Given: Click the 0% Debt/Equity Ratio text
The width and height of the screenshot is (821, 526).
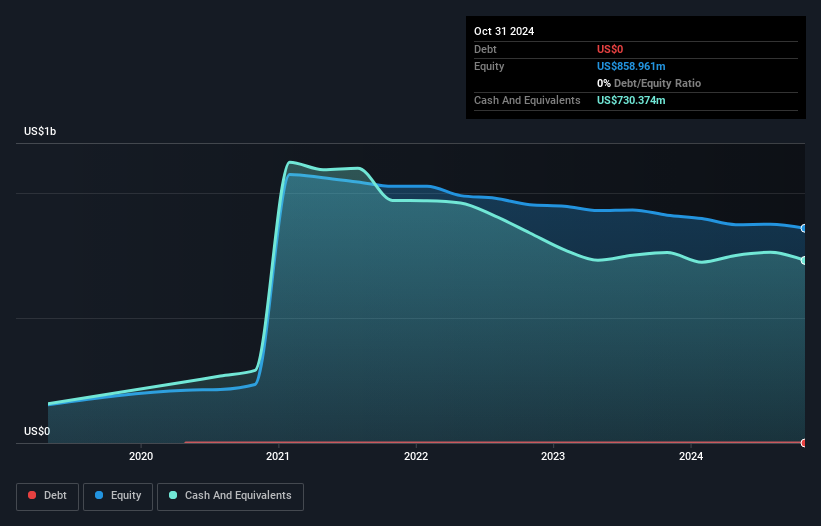Looking at the screenshot, I should [x=649, y=83].
